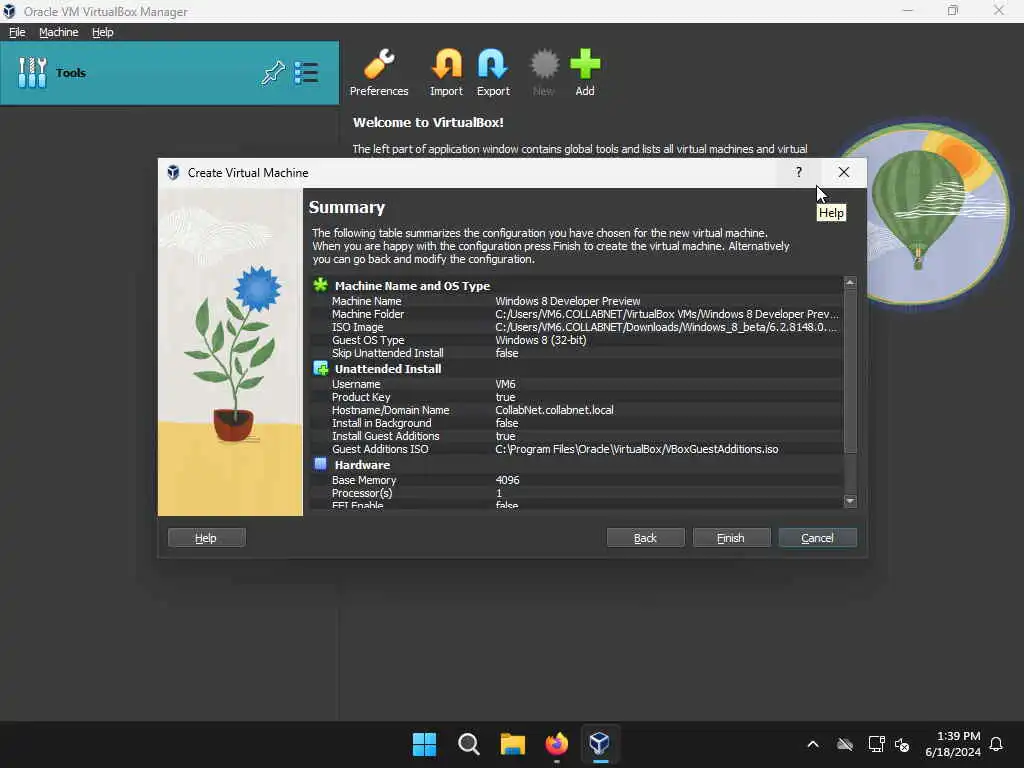Open the Tools list menu icon
Screen dimensions: 1024x768
306,72
